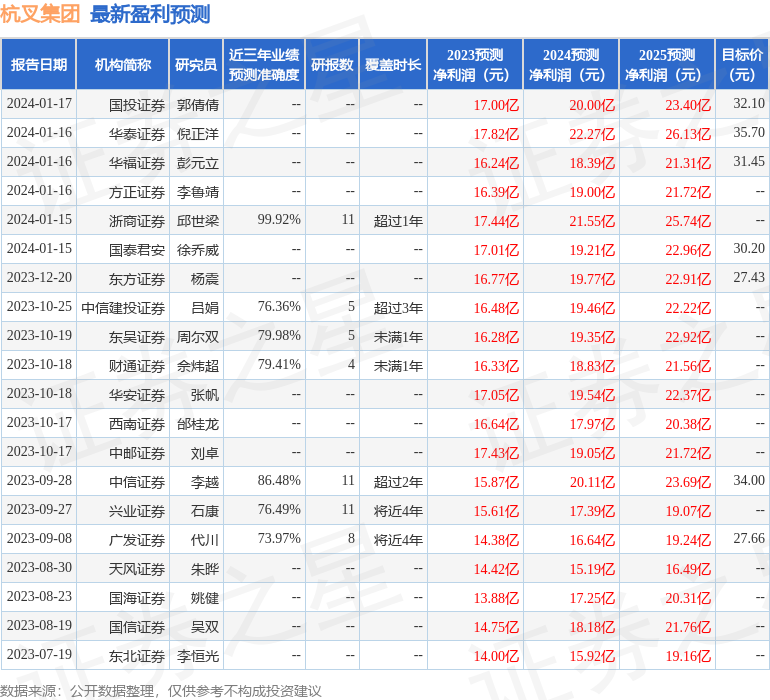
Task: Click the 杭叉集团 title text
Action: point(40,14)
